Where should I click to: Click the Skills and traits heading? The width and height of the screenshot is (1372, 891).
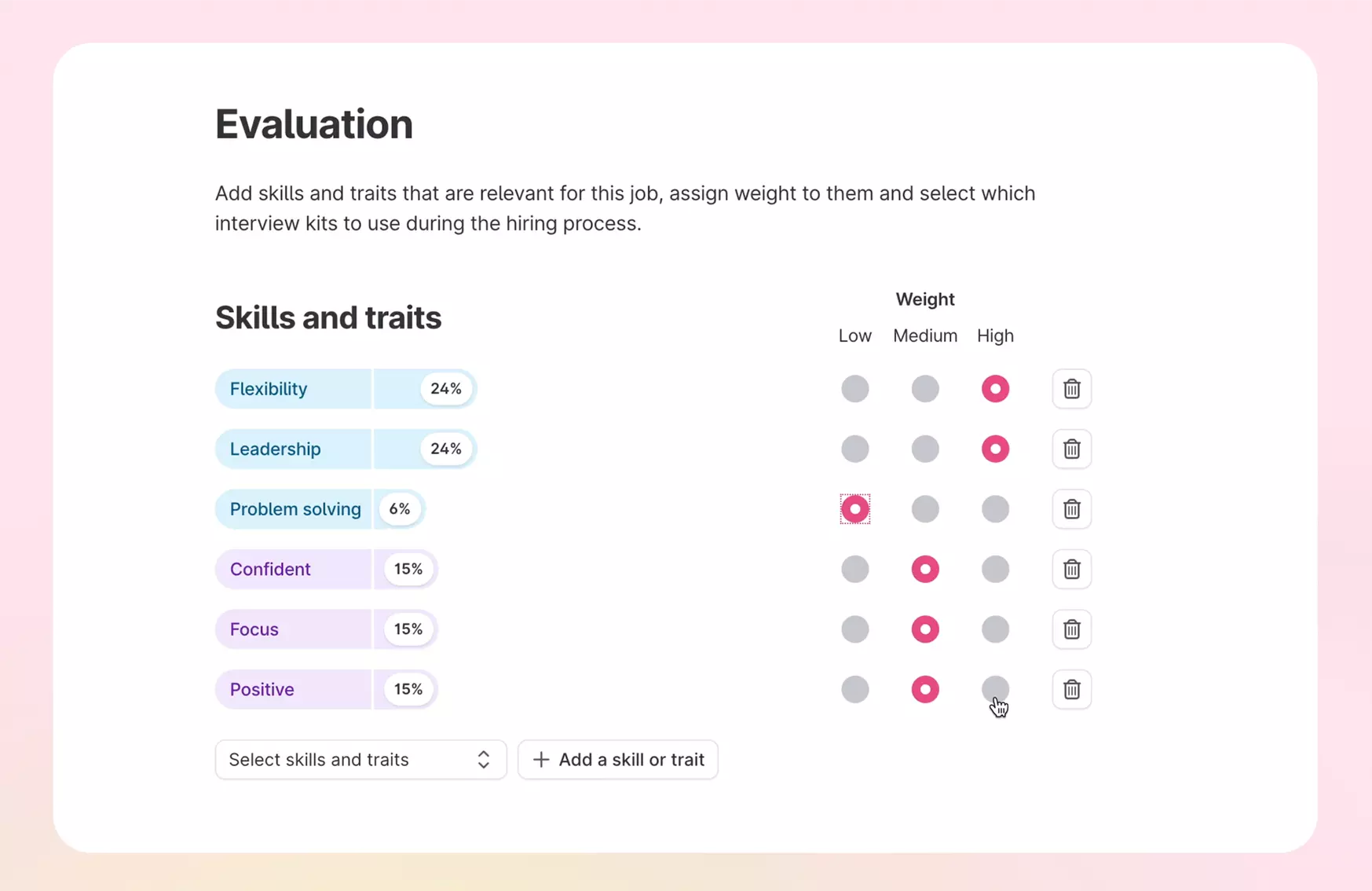point(328,317)
